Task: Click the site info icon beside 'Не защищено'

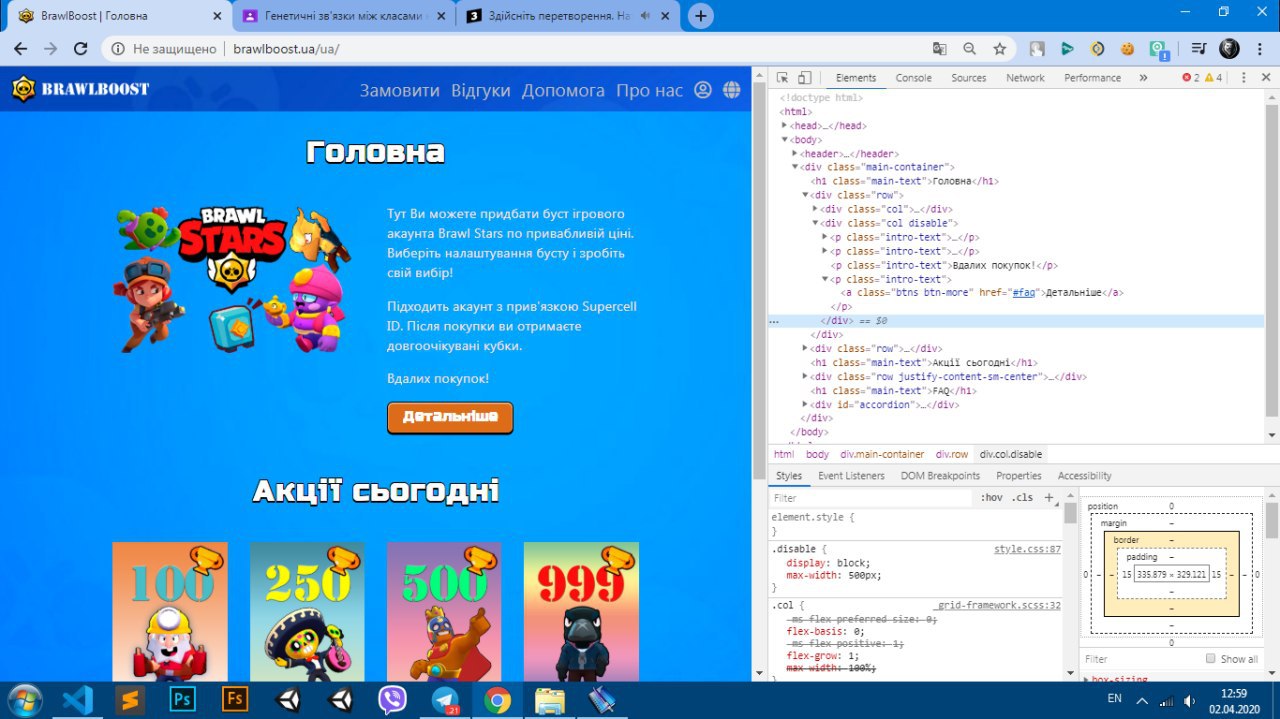Action: coord(118,48)
